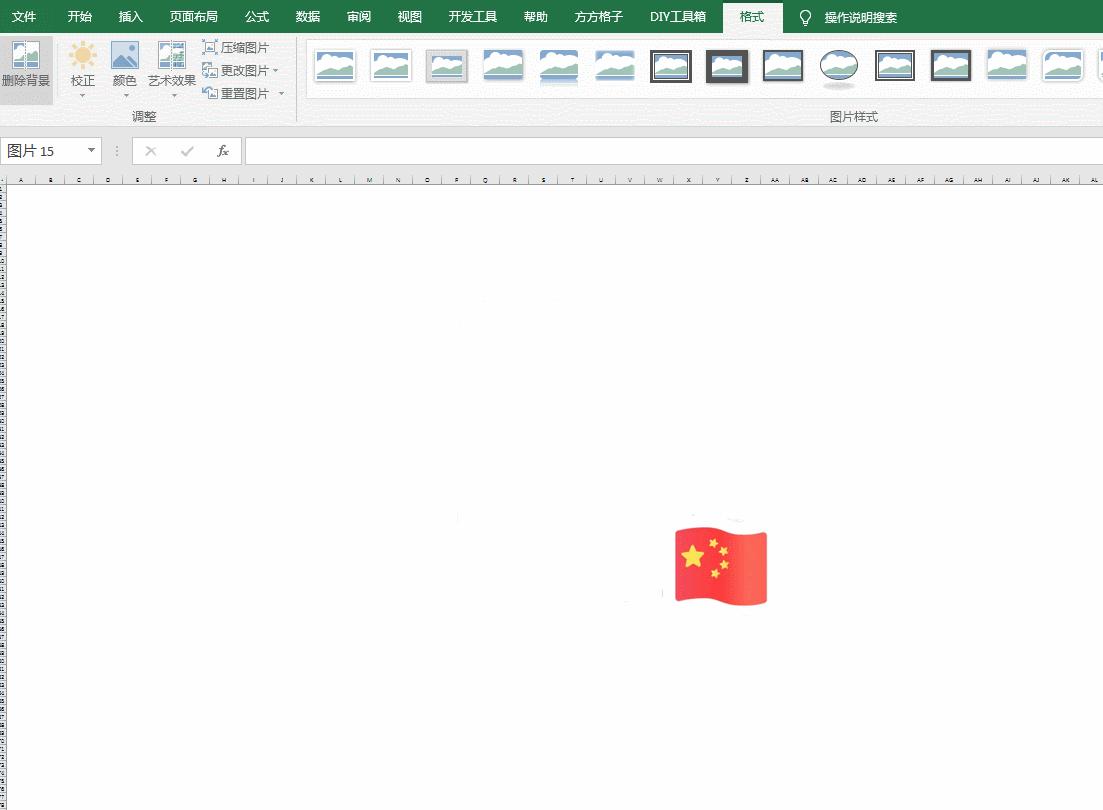Click the 重置图片 reset picture button
The image size is (1103, 810).
coord(236,93)
